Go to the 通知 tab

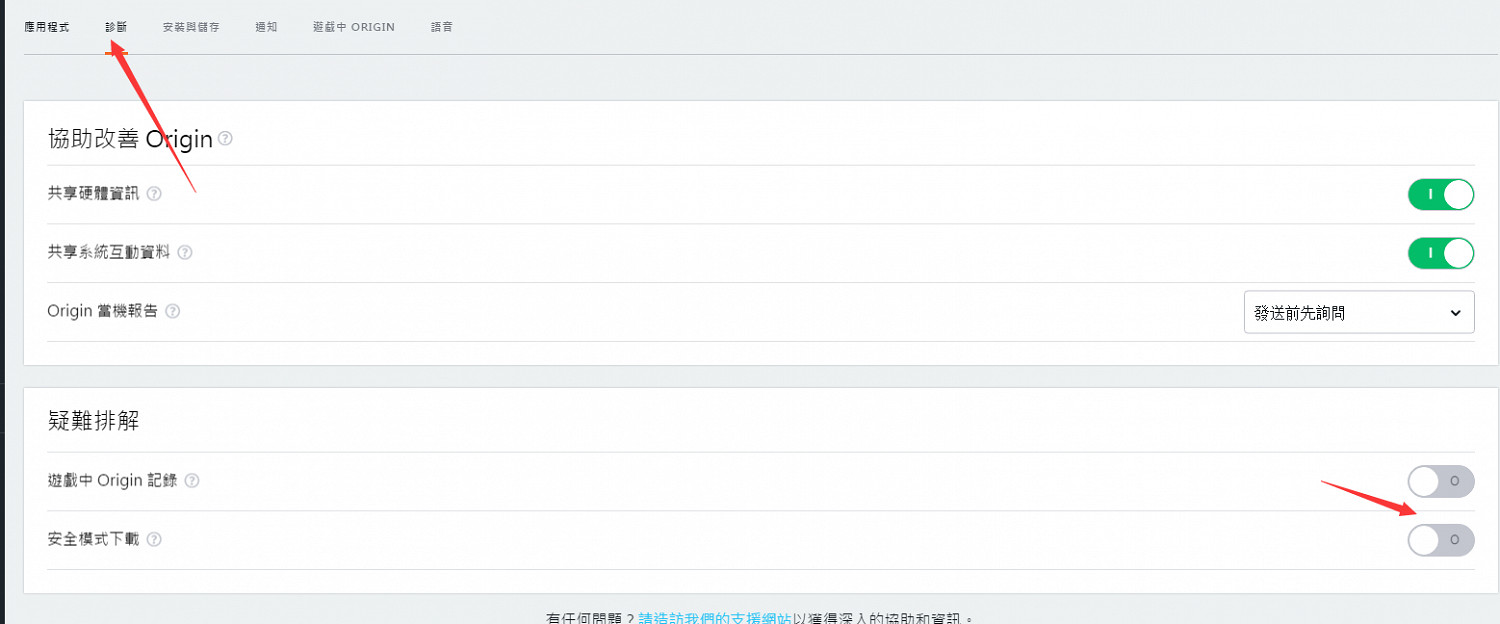pos(266,27)
